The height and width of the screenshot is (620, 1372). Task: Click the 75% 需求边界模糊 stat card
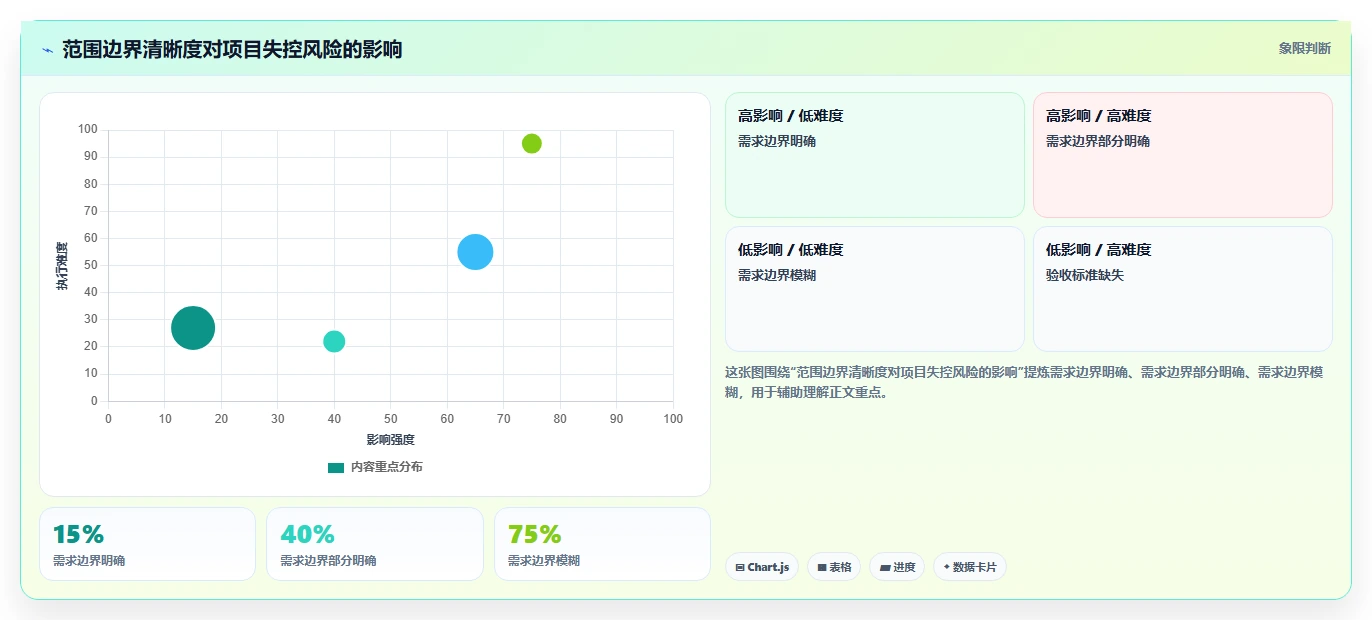602,544
